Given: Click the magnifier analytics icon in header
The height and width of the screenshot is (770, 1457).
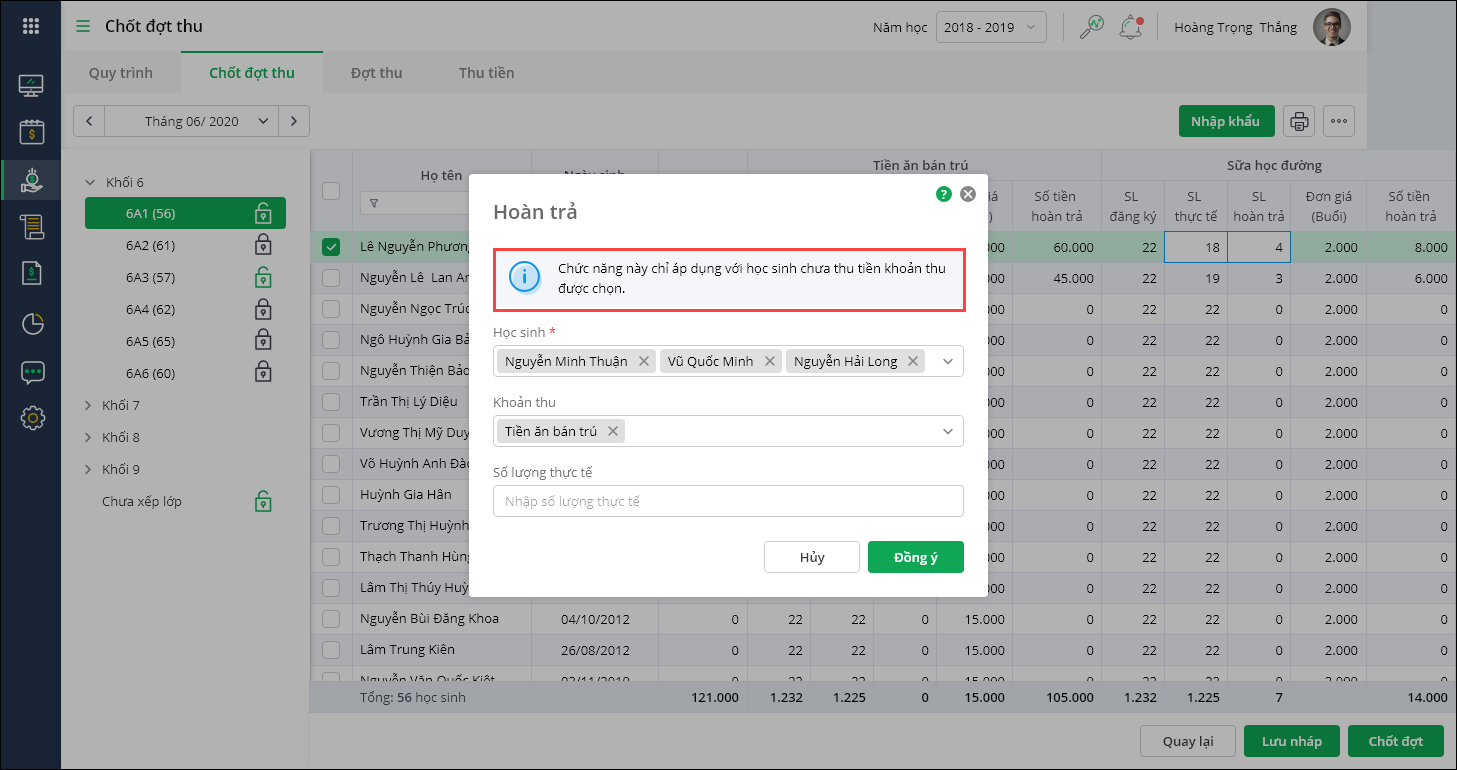Looking at the screenshot, I should 1091,27.
